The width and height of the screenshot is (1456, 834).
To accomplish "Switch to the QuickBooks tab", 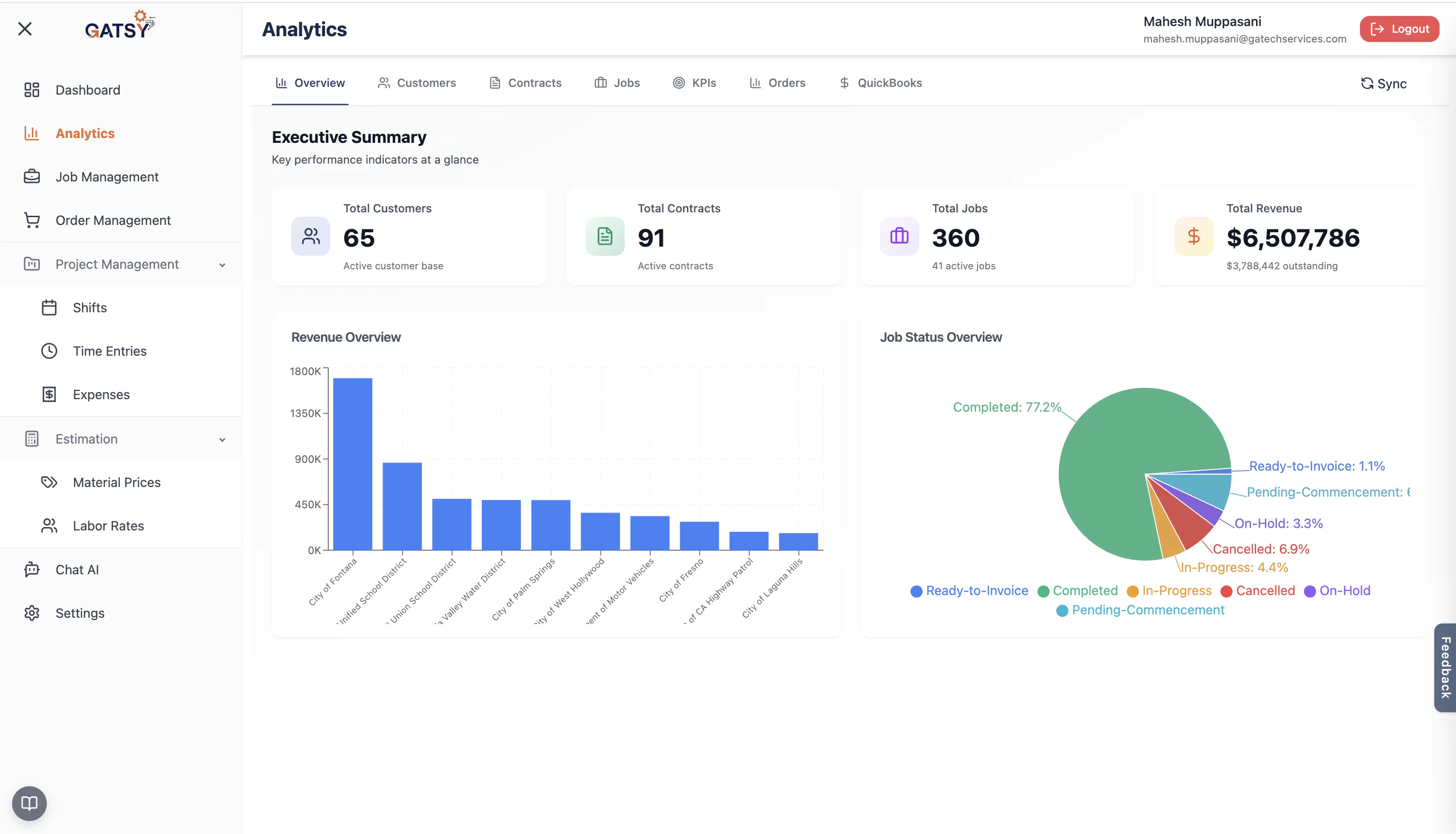I will tap(881, 83).
